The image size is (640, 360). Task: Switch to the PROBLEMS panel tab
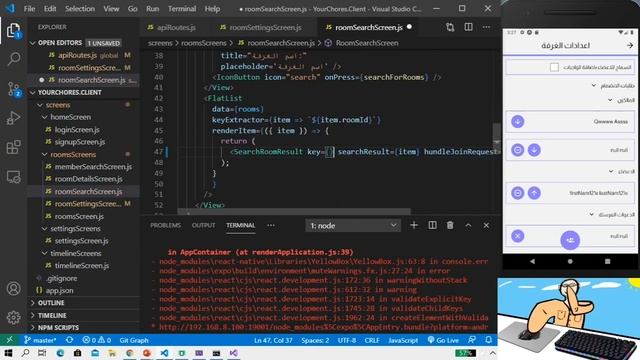point(165,225)
